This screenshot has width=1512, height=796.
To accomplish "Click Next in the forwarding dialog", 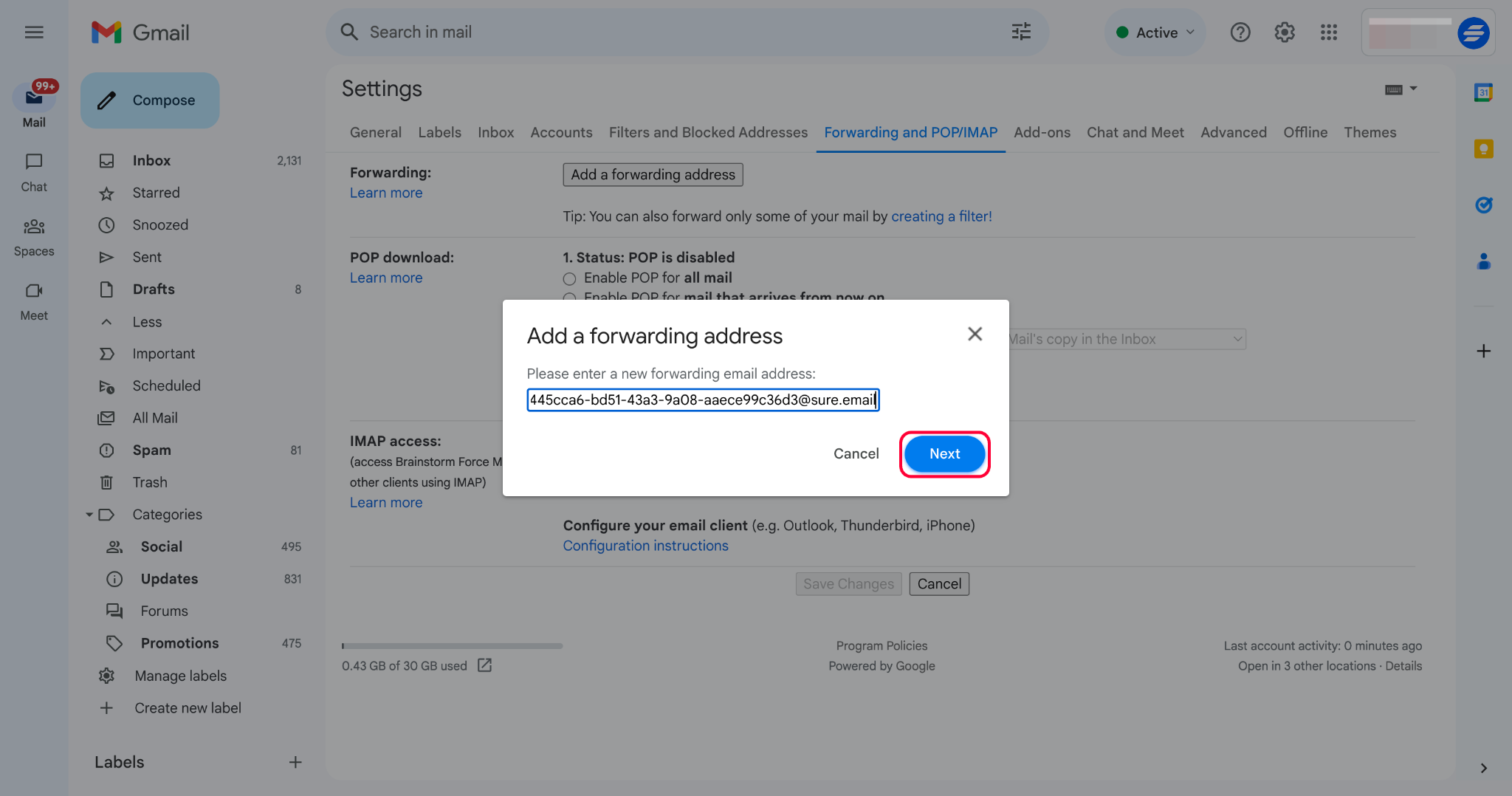I will pos(944,453).
